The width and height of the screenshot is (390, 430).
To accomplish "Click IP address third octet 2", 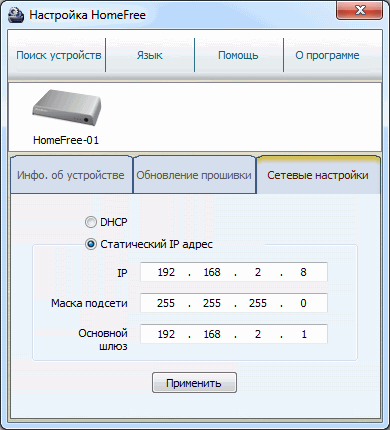I will 258,272.
